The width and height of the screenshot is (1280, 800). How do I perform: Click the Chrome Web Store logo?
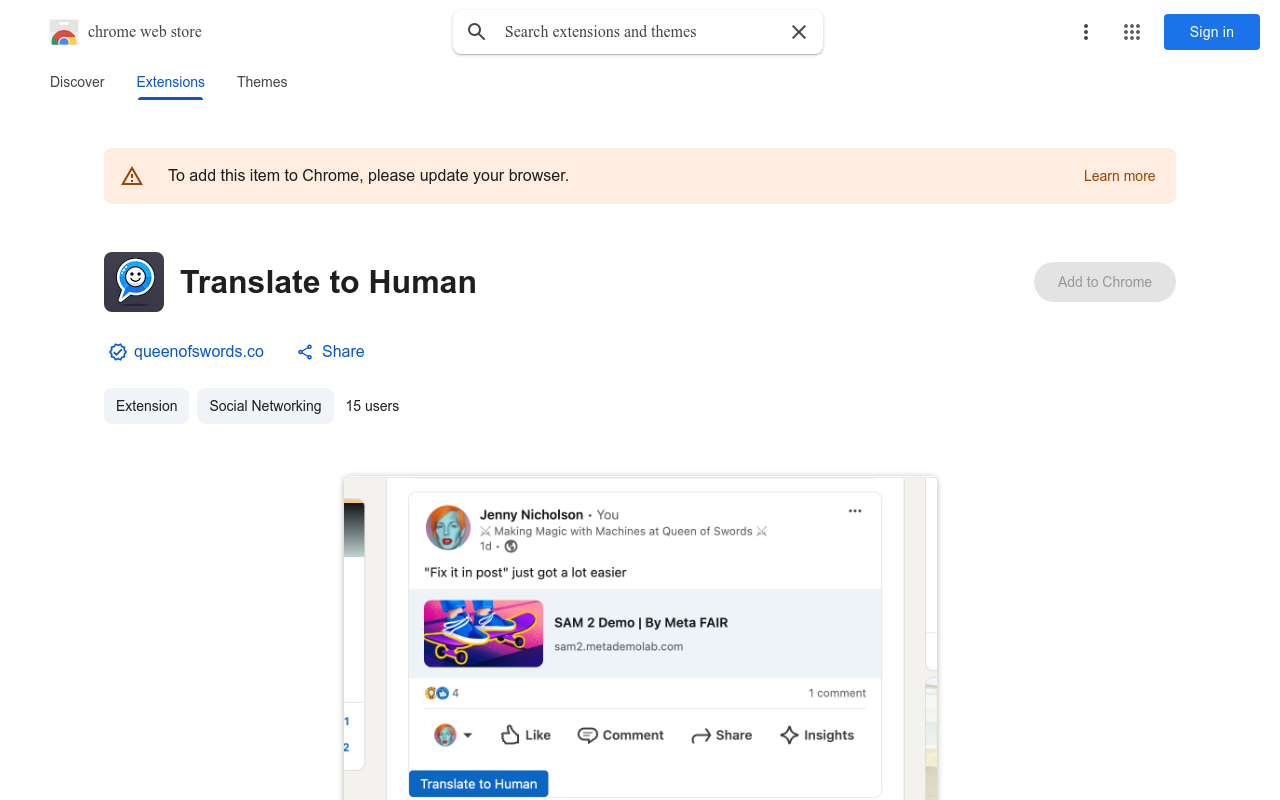[64, 32]
